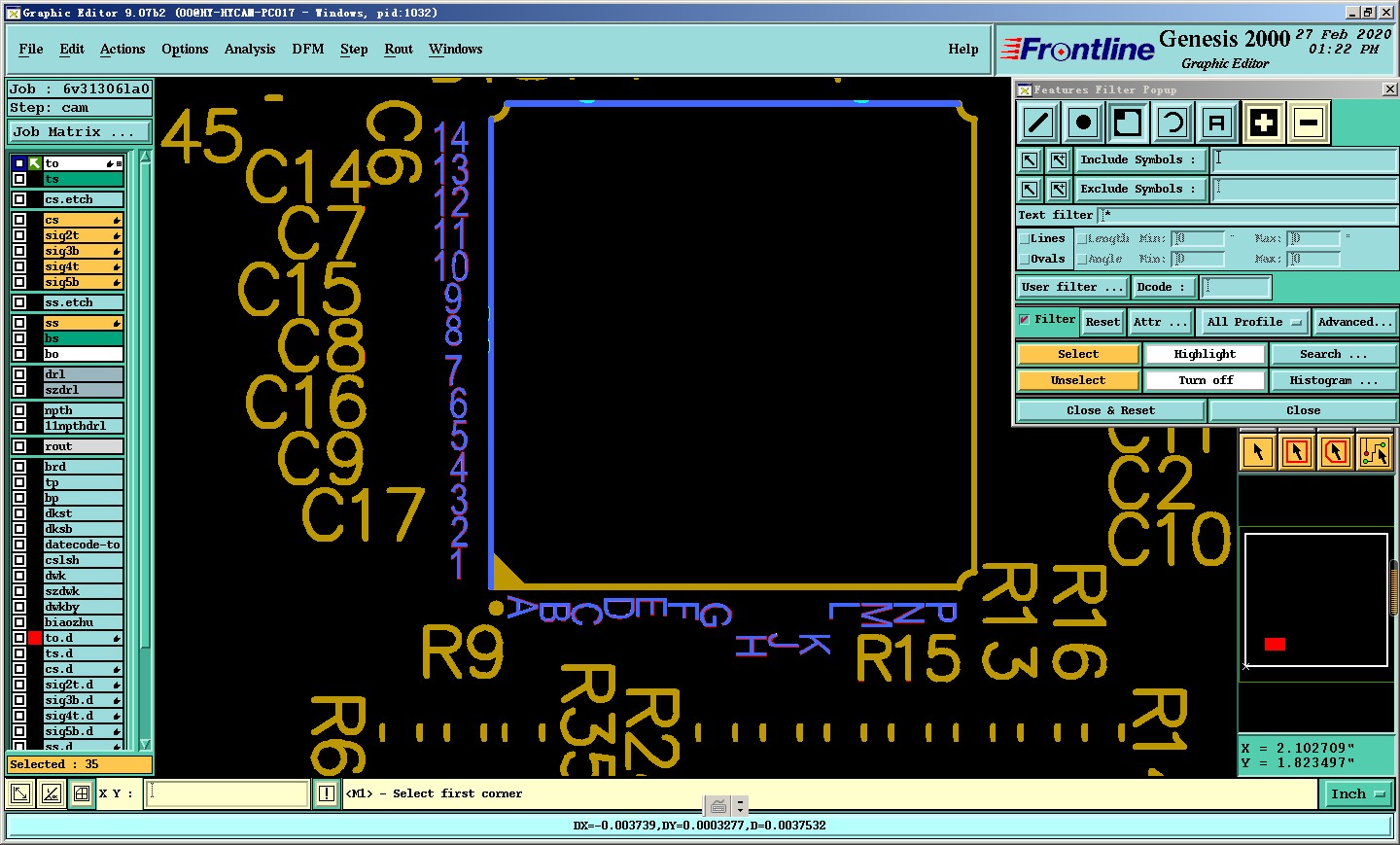Open the Inch units dropdown
Screen dimensions: 1400x845
pos(1357,794)
